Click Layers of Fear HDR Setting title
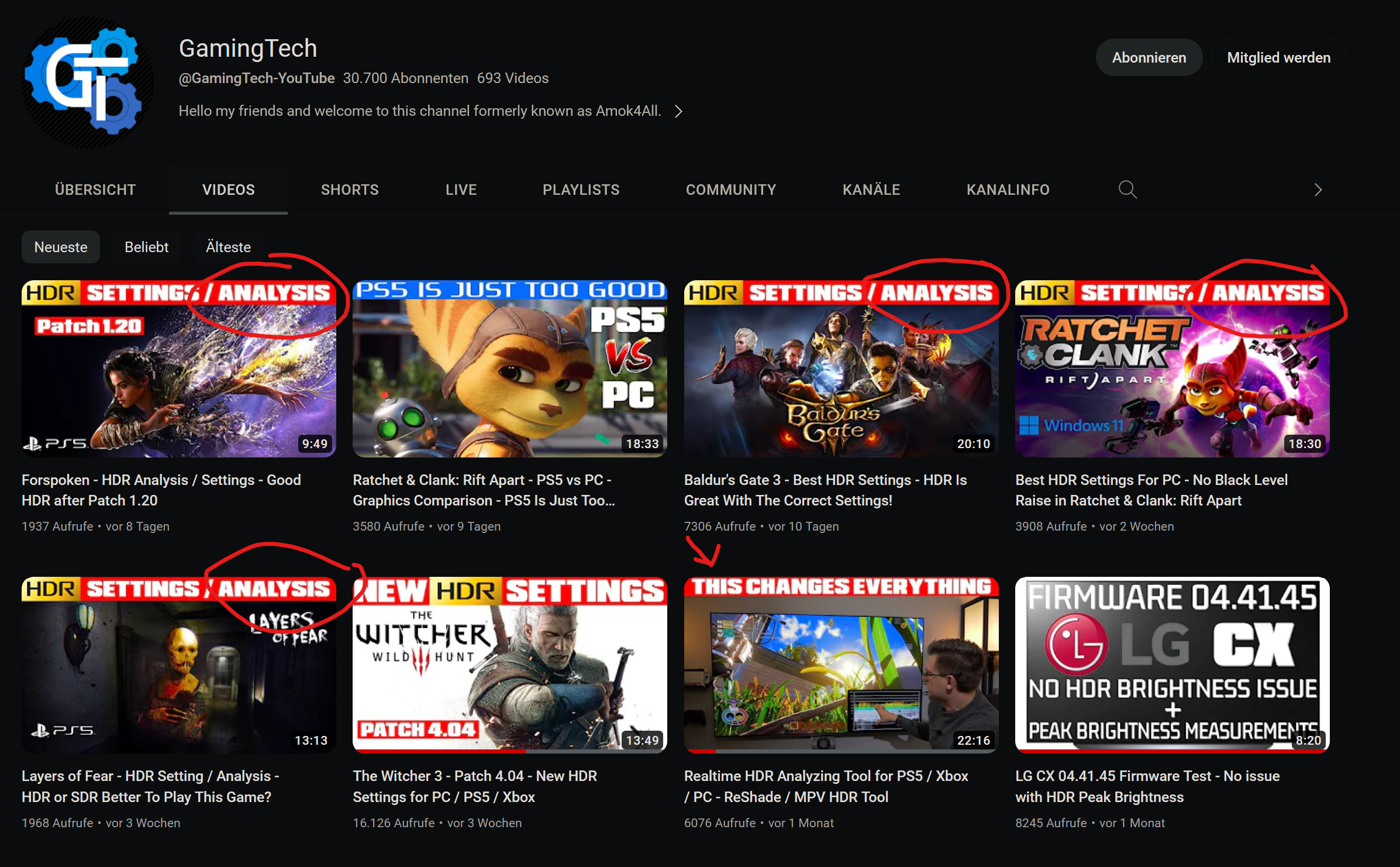 150,786
